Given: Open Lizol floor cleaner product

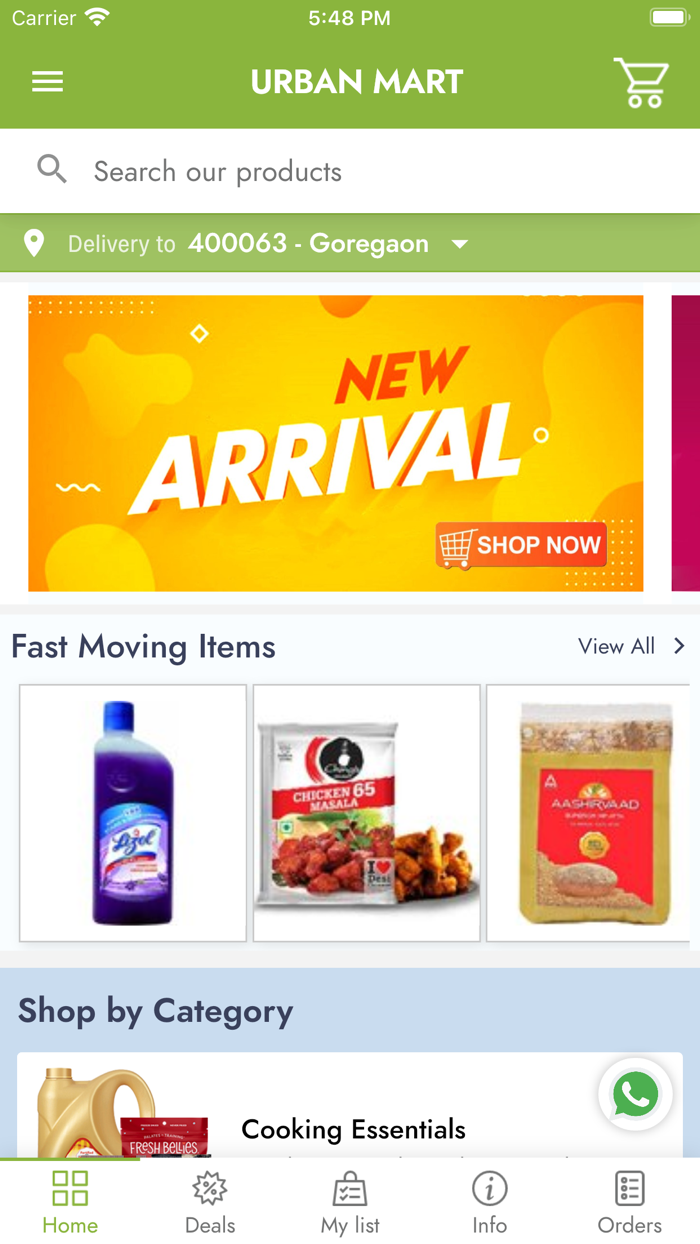Looking at the screenshot, I should pyautogui.click(x=133, y=813).
